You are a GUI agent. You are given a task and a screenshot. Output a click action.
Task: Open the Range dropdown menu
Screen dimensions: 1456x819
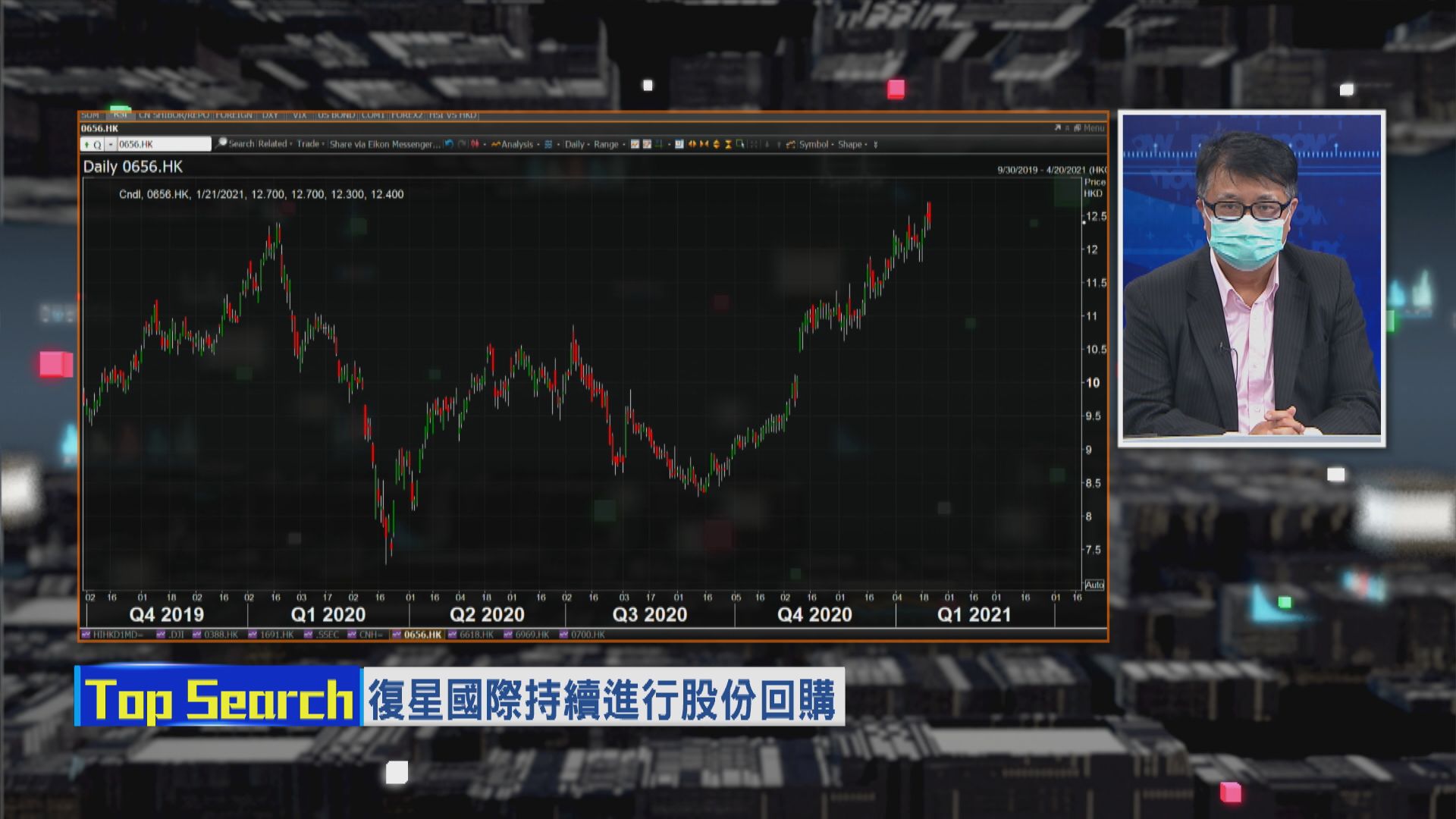pyautogui.click(x=606, y=144)
